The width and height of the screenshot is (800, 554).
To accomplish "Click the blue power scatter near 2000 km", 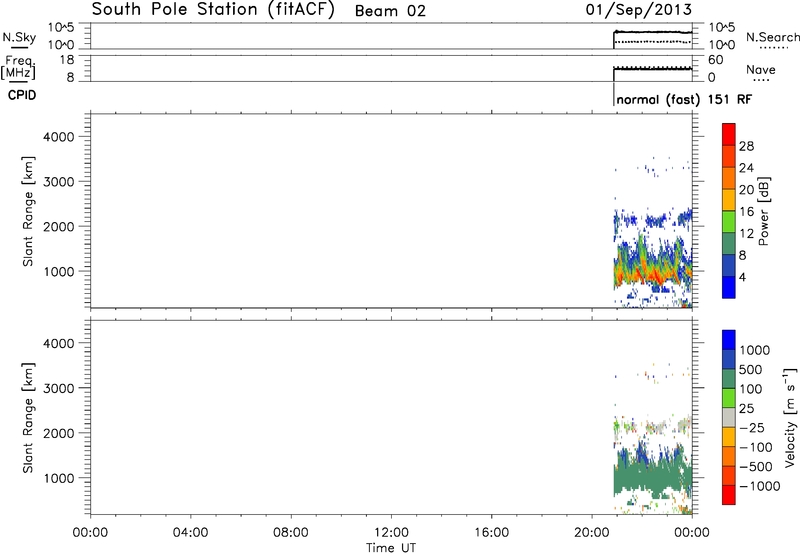I will tap(653, 220).
